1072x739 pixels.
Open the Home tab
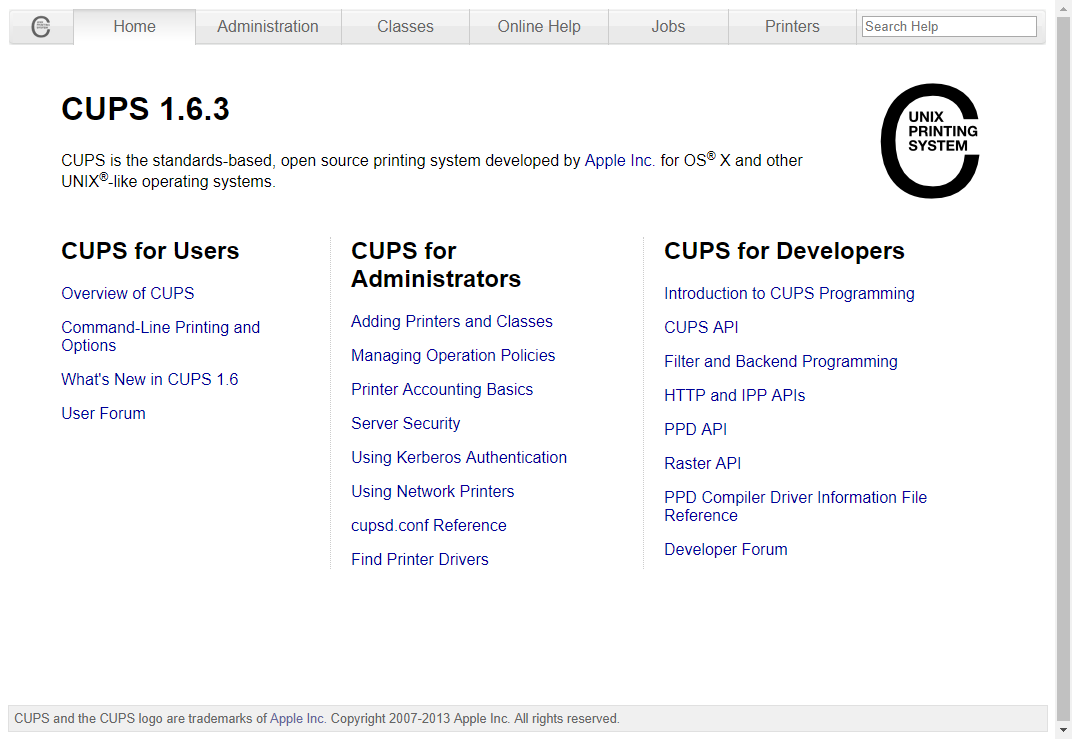point(135,27)
